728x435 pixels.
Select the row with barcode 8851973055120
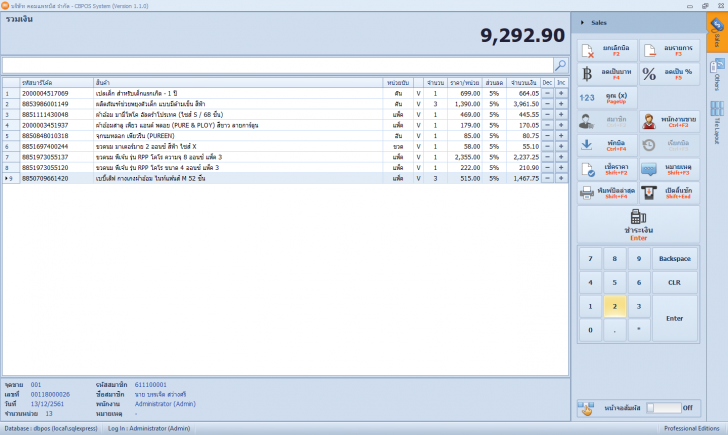(285, 168)
